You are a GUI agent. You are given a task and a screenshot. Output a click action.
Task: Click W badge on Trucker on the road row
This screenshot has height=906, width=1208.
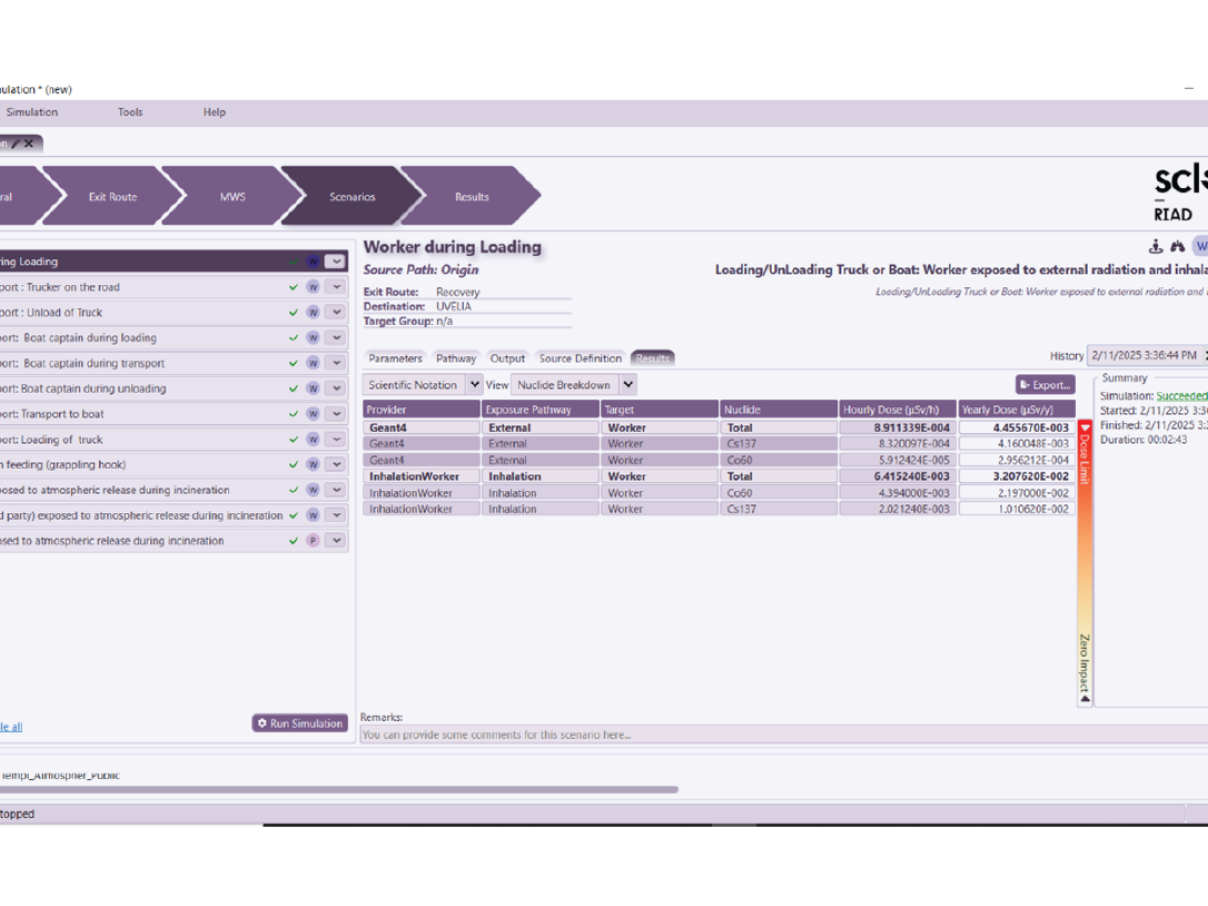pos(313,287)
